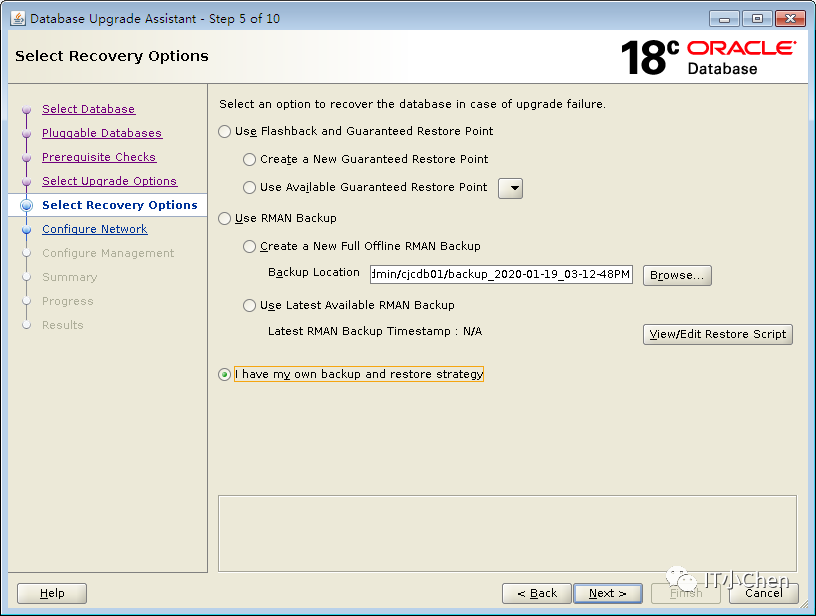The image size is (816, 616).
Task: Open Prerequisite Checks step
Action: click(x=99, y=157)
